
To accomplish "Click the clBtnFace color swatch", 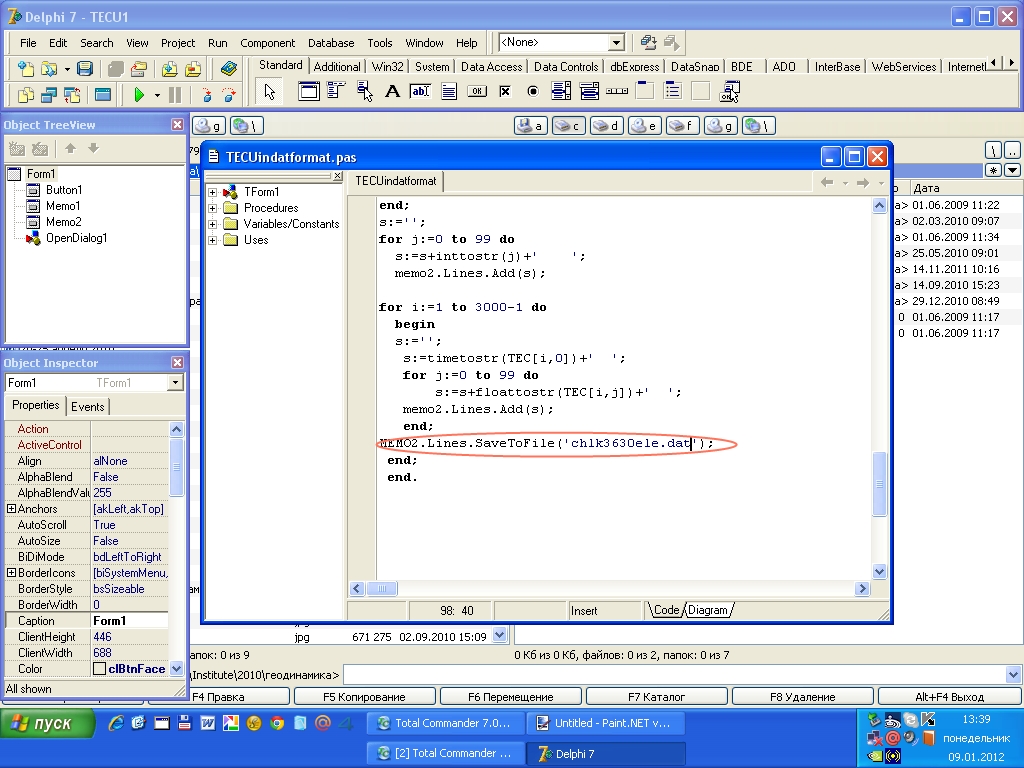I will (x=100, y=669).
